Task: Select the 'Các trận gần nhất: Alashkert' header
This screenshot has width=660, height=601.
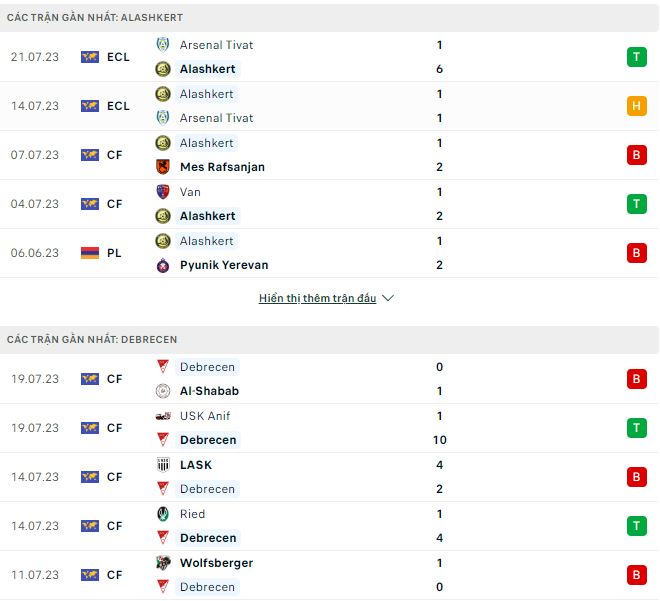Action: (x=95, y=18)
